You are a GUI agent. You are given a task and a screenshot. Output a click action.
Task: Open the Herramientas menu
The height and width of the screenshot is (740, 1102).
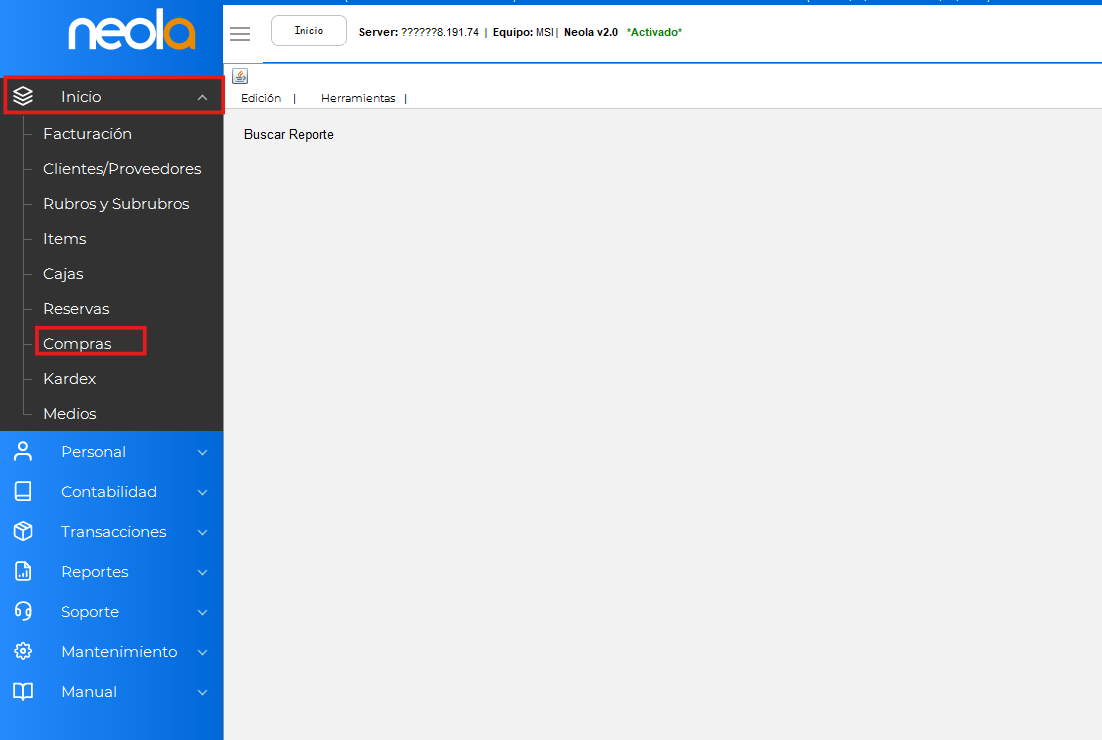click(358, 98)
